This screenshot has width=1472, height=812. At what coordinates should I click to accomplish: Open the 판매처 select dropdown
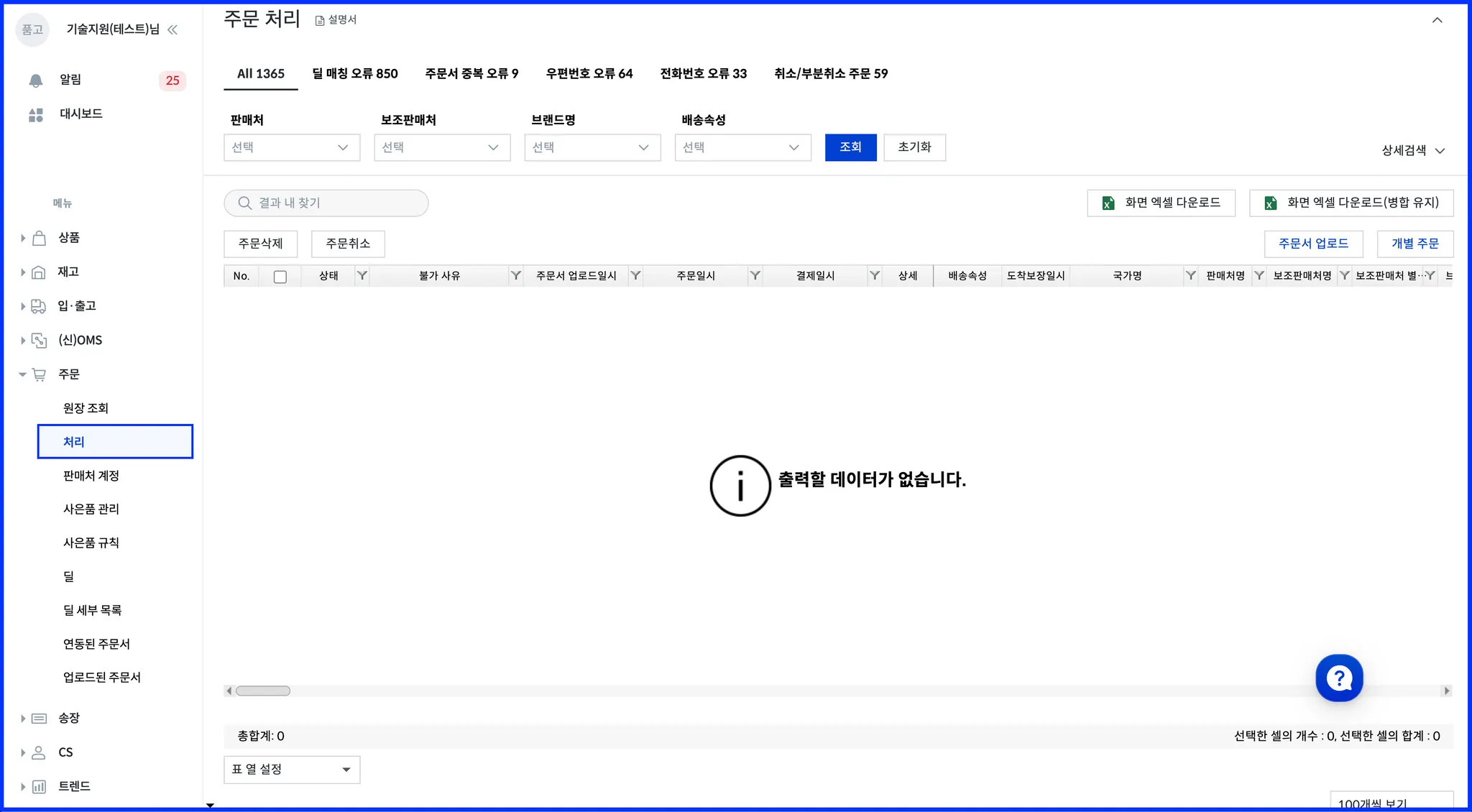pyautogui.click(x=291, y=147)
